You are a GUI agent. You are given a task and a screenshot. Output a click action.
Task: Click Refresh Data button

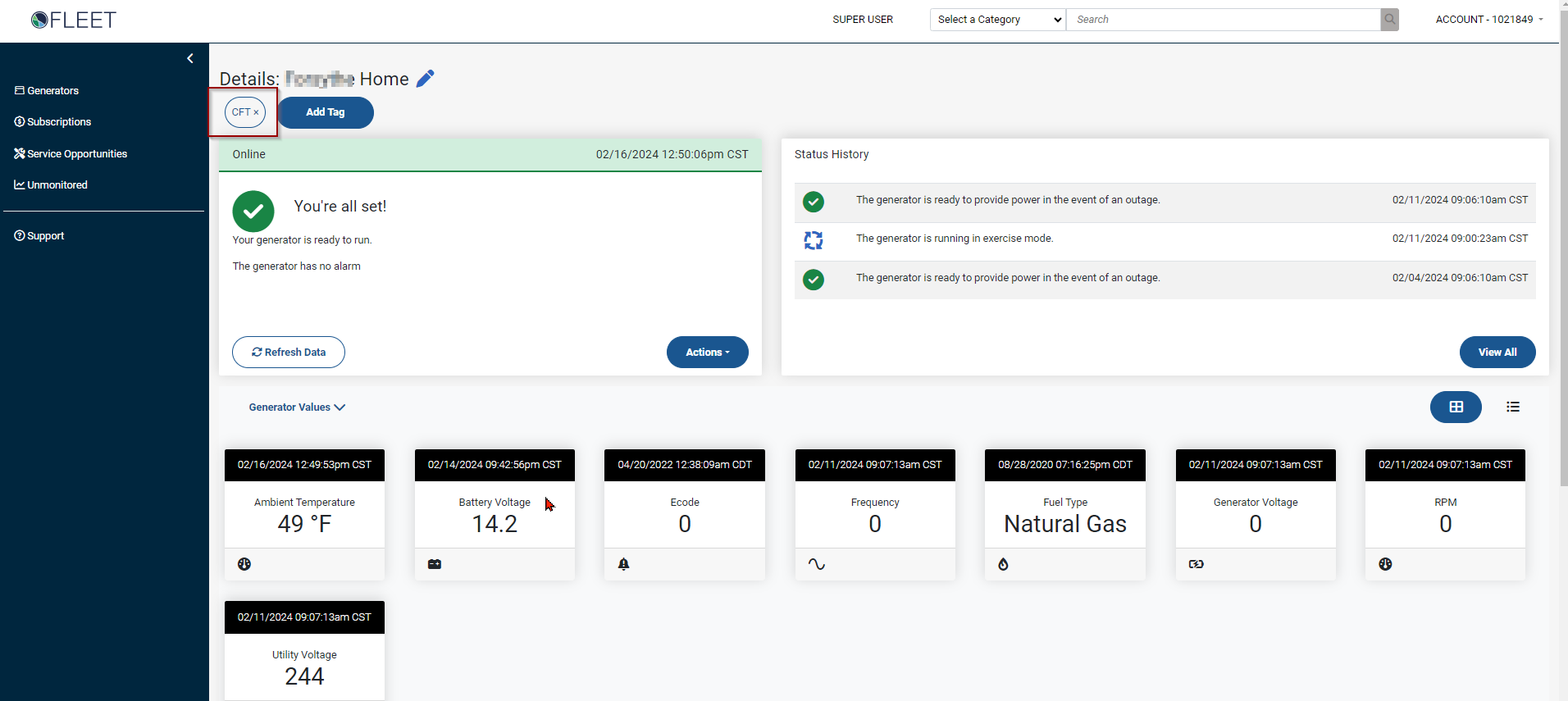(x=289, y=353)
